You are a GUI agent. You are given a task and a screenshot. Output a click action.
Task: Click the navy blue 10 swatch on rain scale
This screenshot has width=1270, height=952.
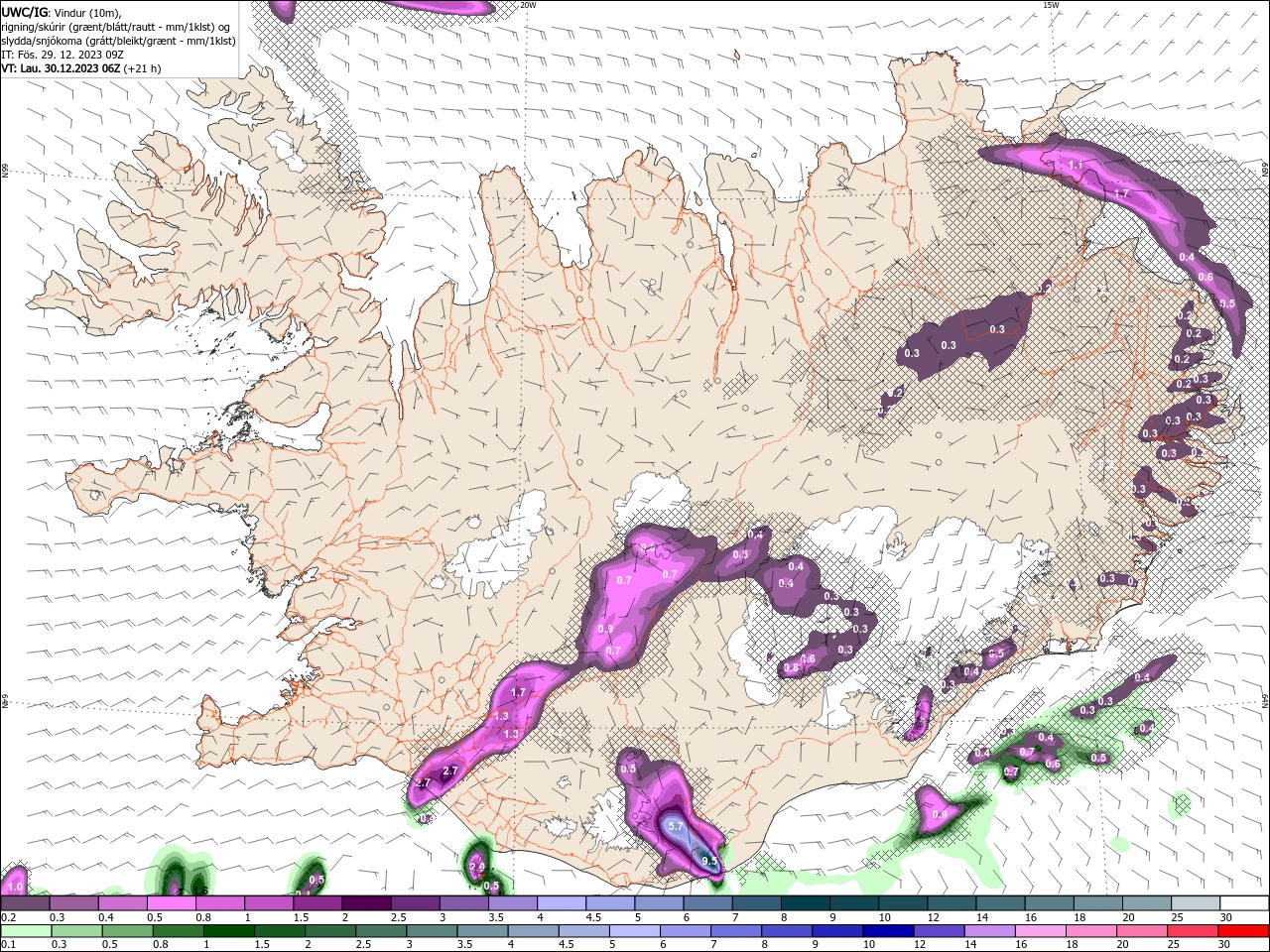[888, 931]
